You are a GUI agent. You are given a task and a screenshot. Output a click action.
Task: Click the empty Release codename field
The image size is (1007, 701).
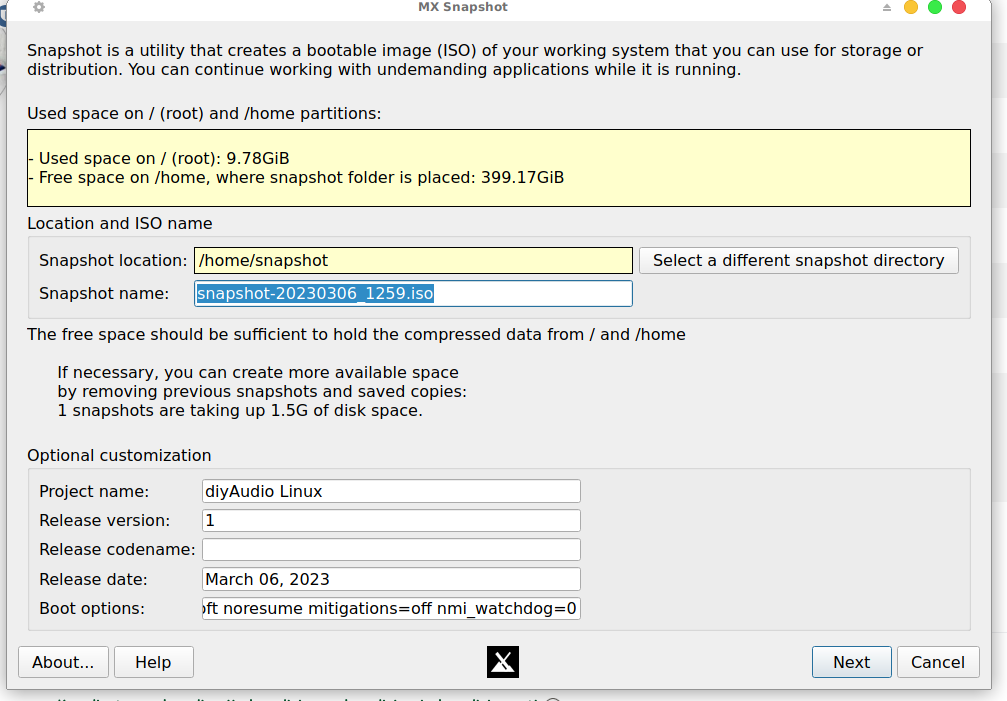[x=391, y=550]
